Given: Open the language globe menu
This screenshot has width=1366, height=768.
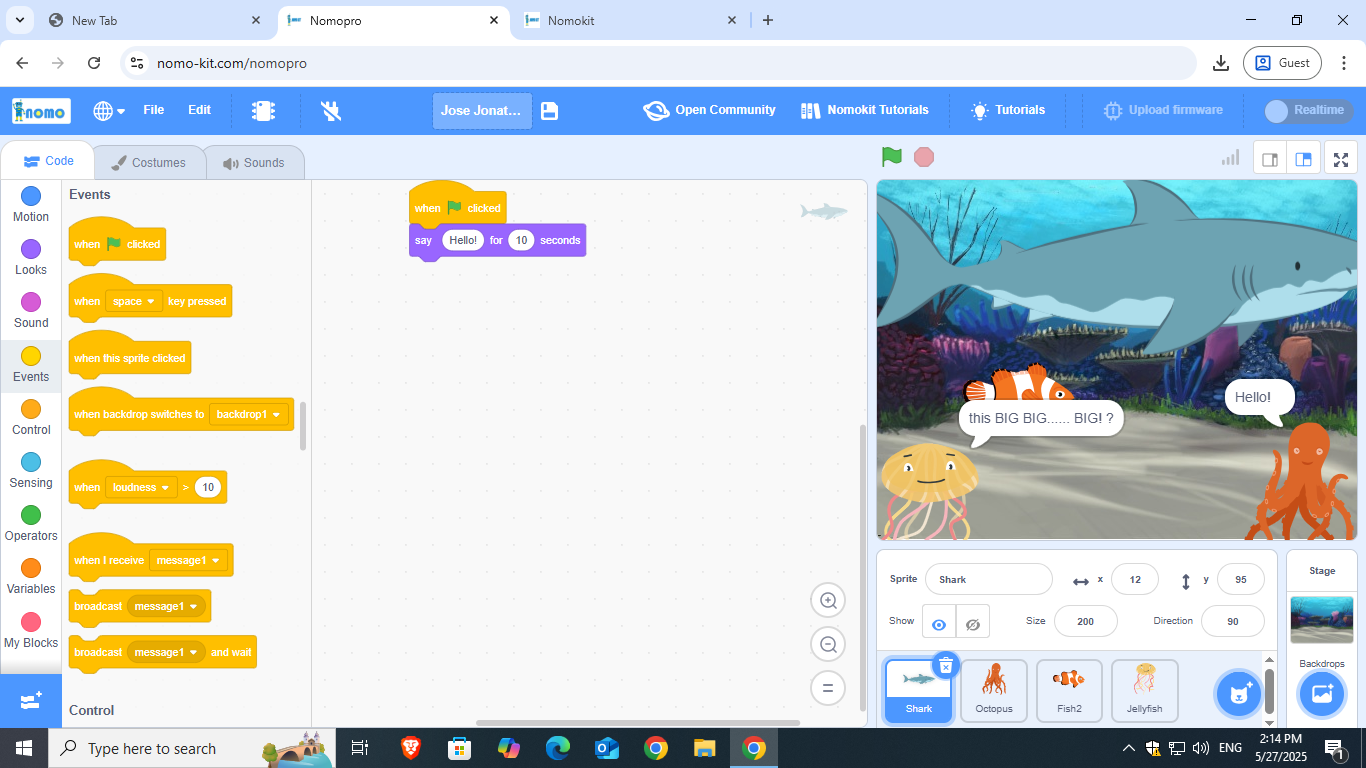Looking at the screenshot, I should click(x=109, y=111).
